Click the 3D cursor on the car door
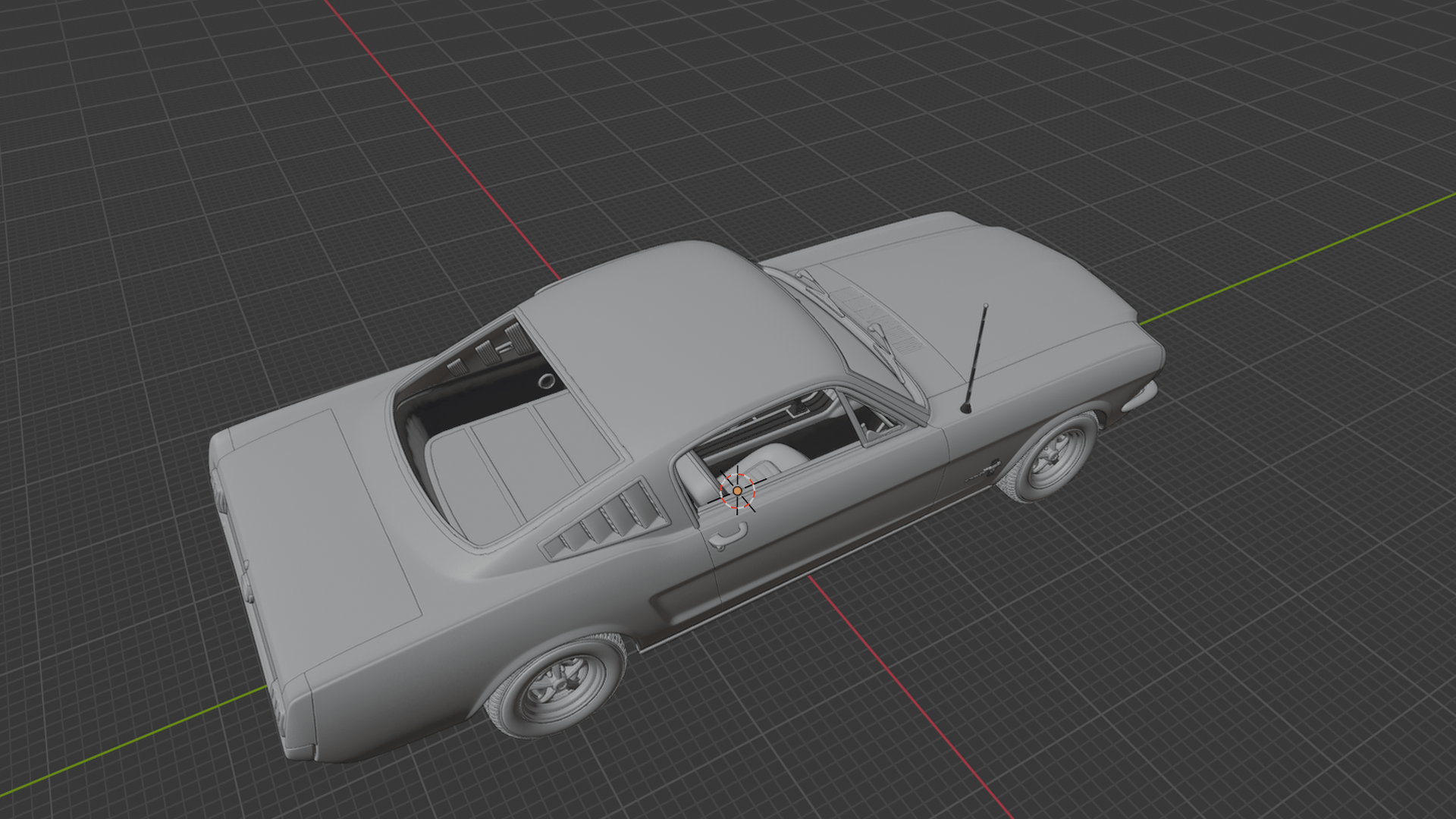 [x=737, y=491]
